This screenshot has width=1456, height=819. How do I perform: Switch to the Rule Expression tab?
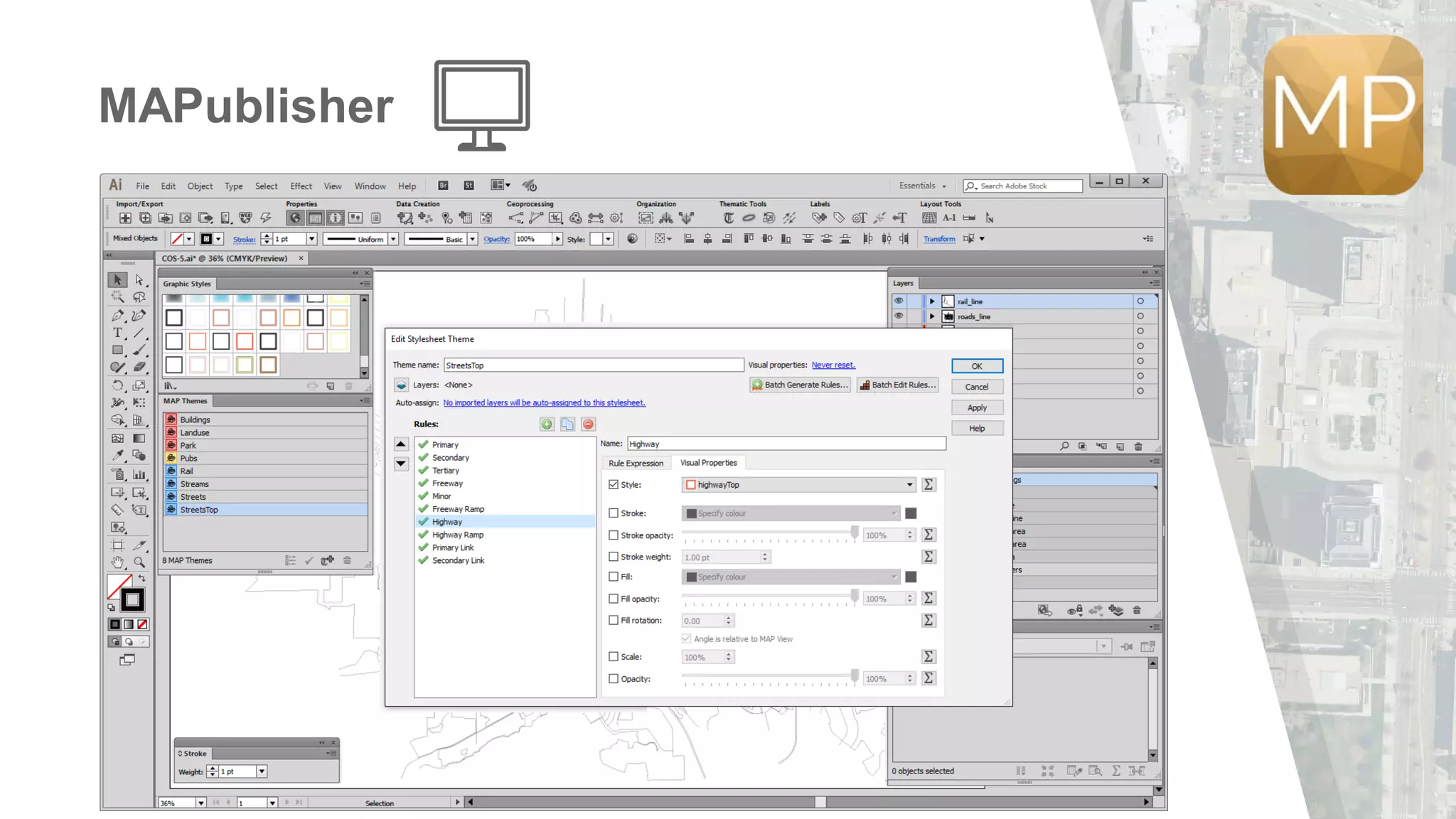coord(636,464)
